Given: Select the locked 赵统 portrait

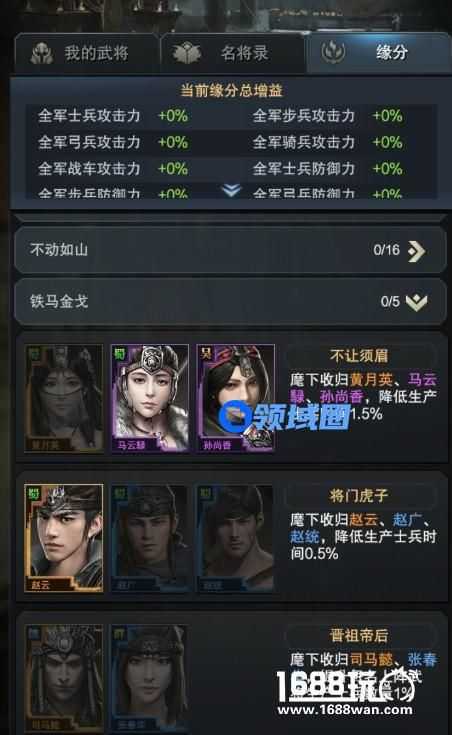Looking at the screenshot, I should point(235,538).
